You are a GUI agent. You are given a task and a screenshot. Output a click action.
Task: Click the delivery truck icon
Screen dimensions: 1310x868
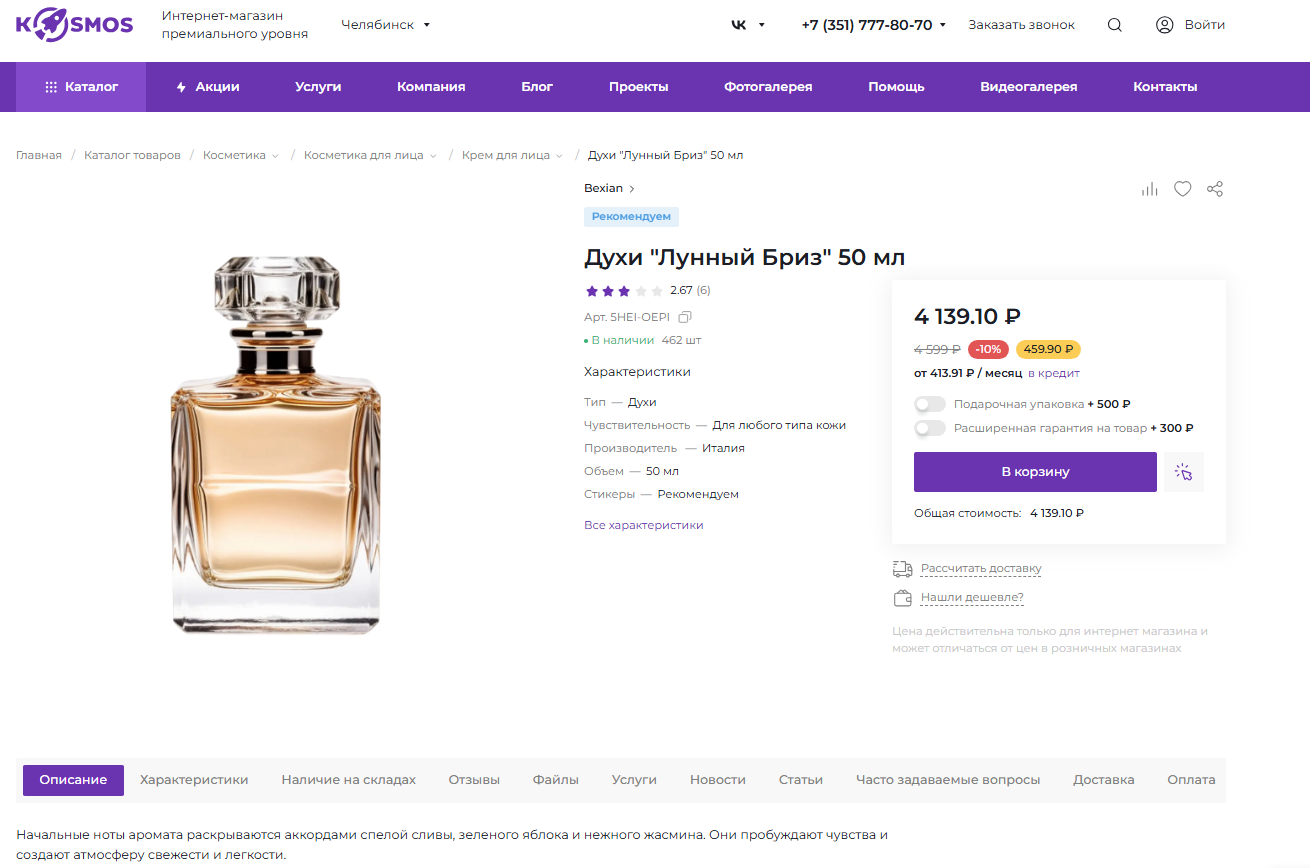[903, 569]
